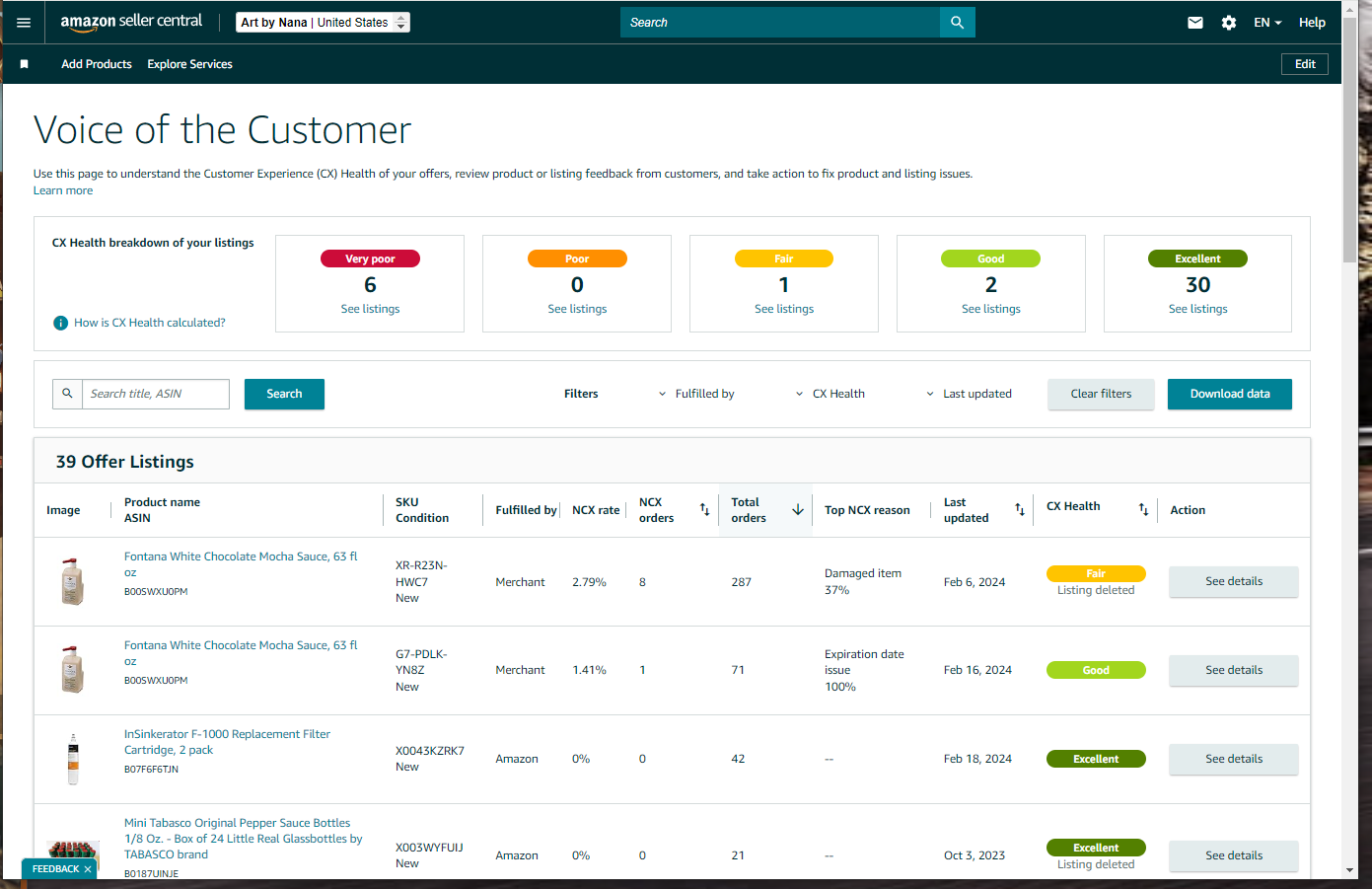This screenshot has height=889, width=1372.
Task: See details for Mini Tabasco listing
Action: pos(1234,856)
